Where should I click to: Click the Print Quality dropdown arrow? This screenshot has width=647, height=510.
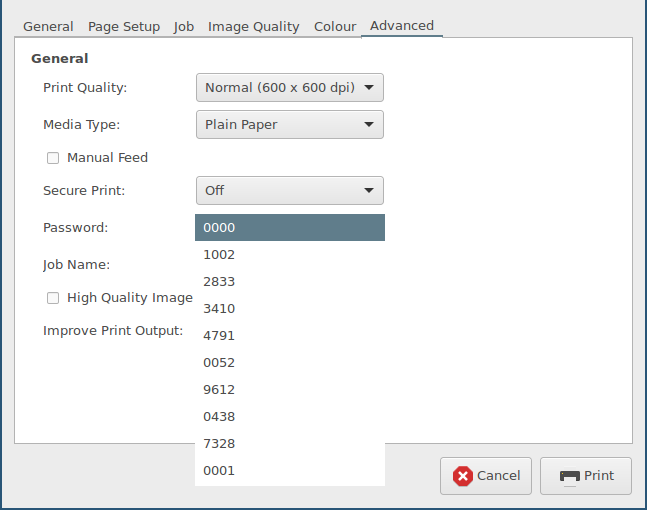[x=369, y=87]
